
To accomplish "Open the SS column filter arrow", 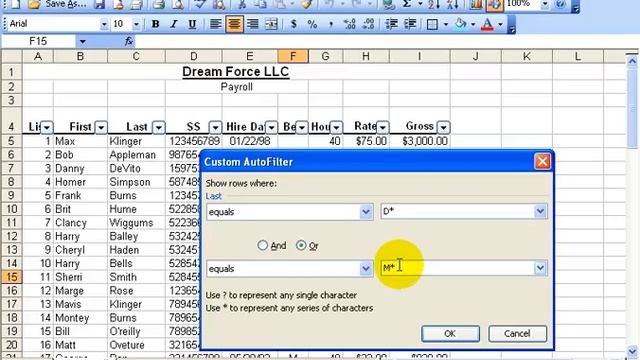I will (x=215, y=128).
